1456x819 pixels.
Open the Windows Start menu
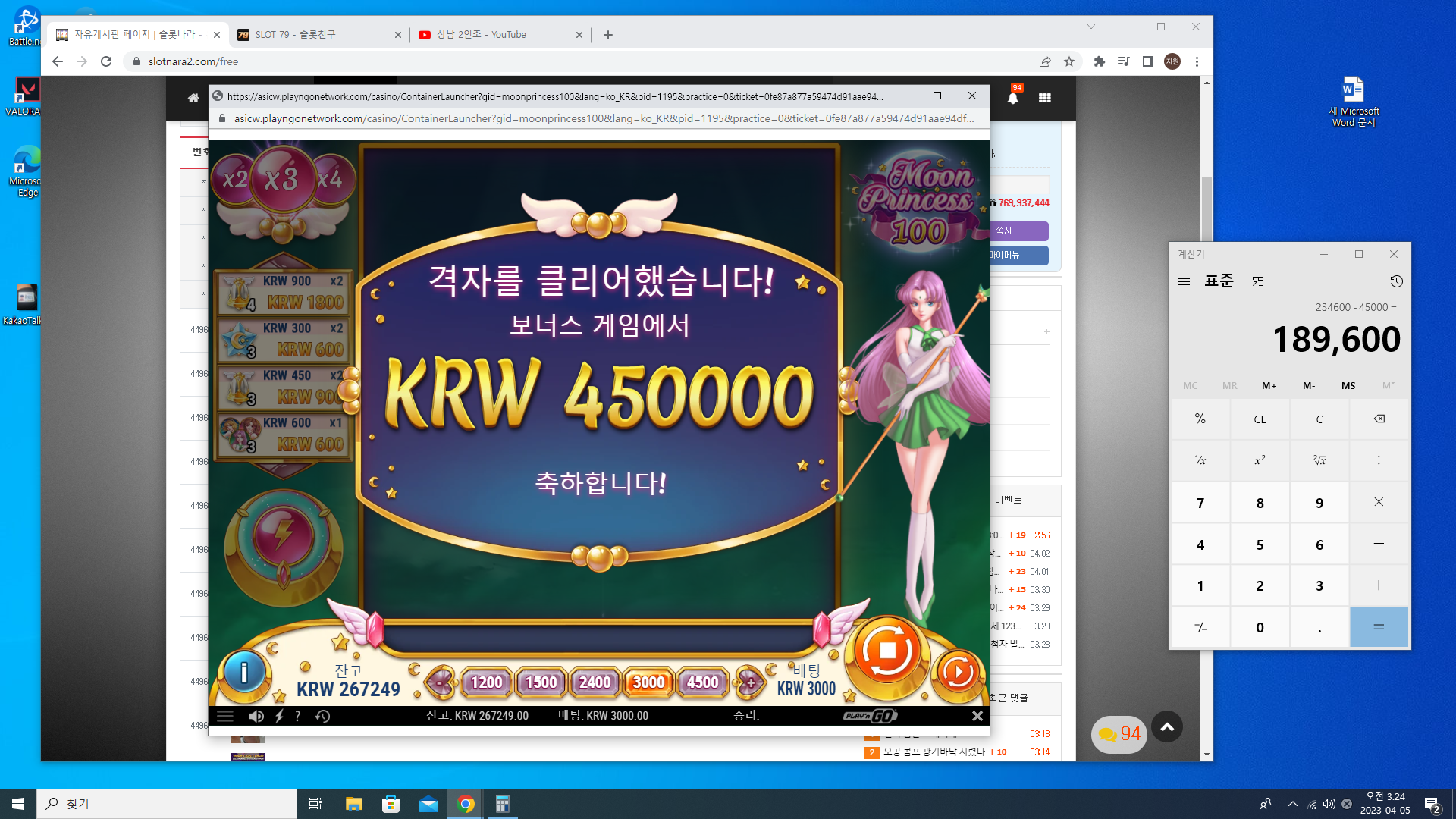coord(18,804)
